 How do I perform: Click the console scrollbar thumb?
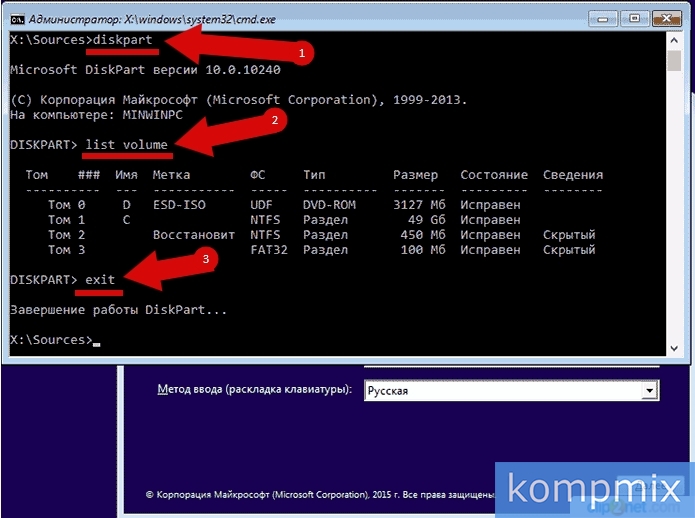point(674,61)
